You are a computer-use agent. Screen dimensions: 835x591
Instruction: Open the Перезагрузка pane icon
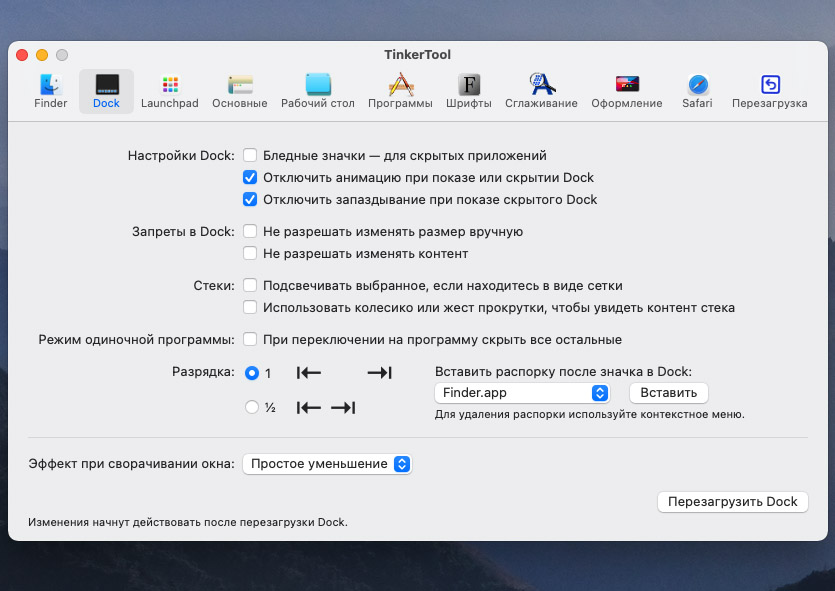tap(769, 91)
